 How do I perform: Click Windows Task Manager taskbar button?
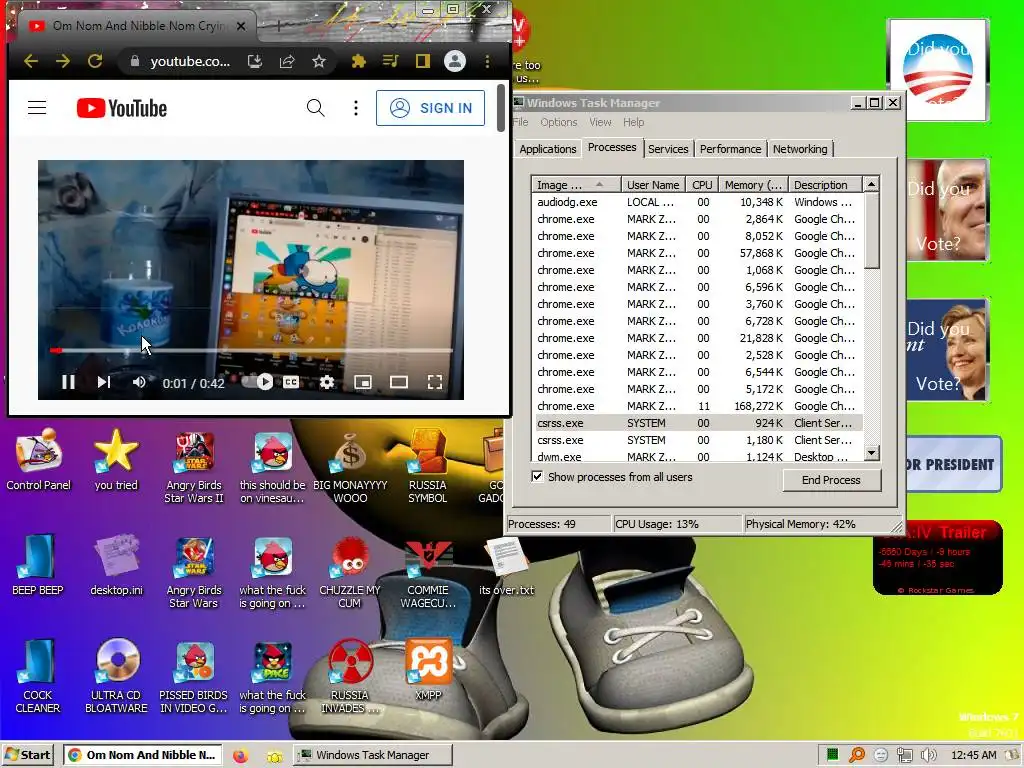(x=372, y=755)
